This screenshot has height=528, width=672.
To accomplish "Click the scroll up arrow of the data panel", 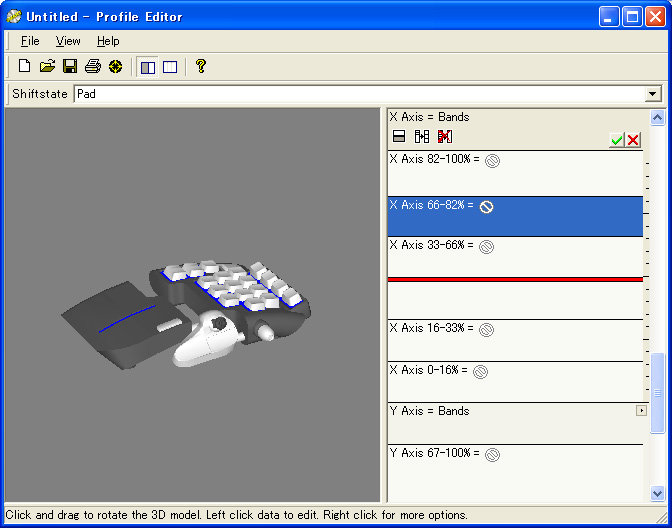I will click(x=657, y=117).
